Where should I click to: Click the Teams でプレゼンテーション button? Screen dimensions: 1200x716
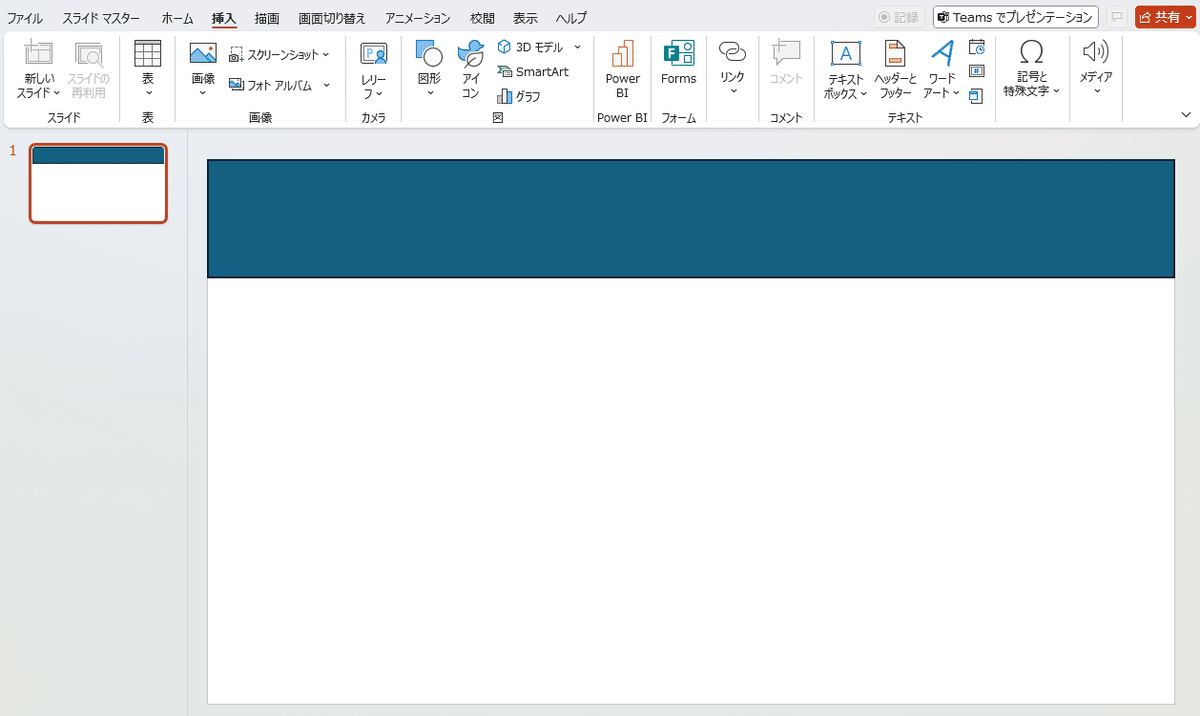click(1015, 17)
